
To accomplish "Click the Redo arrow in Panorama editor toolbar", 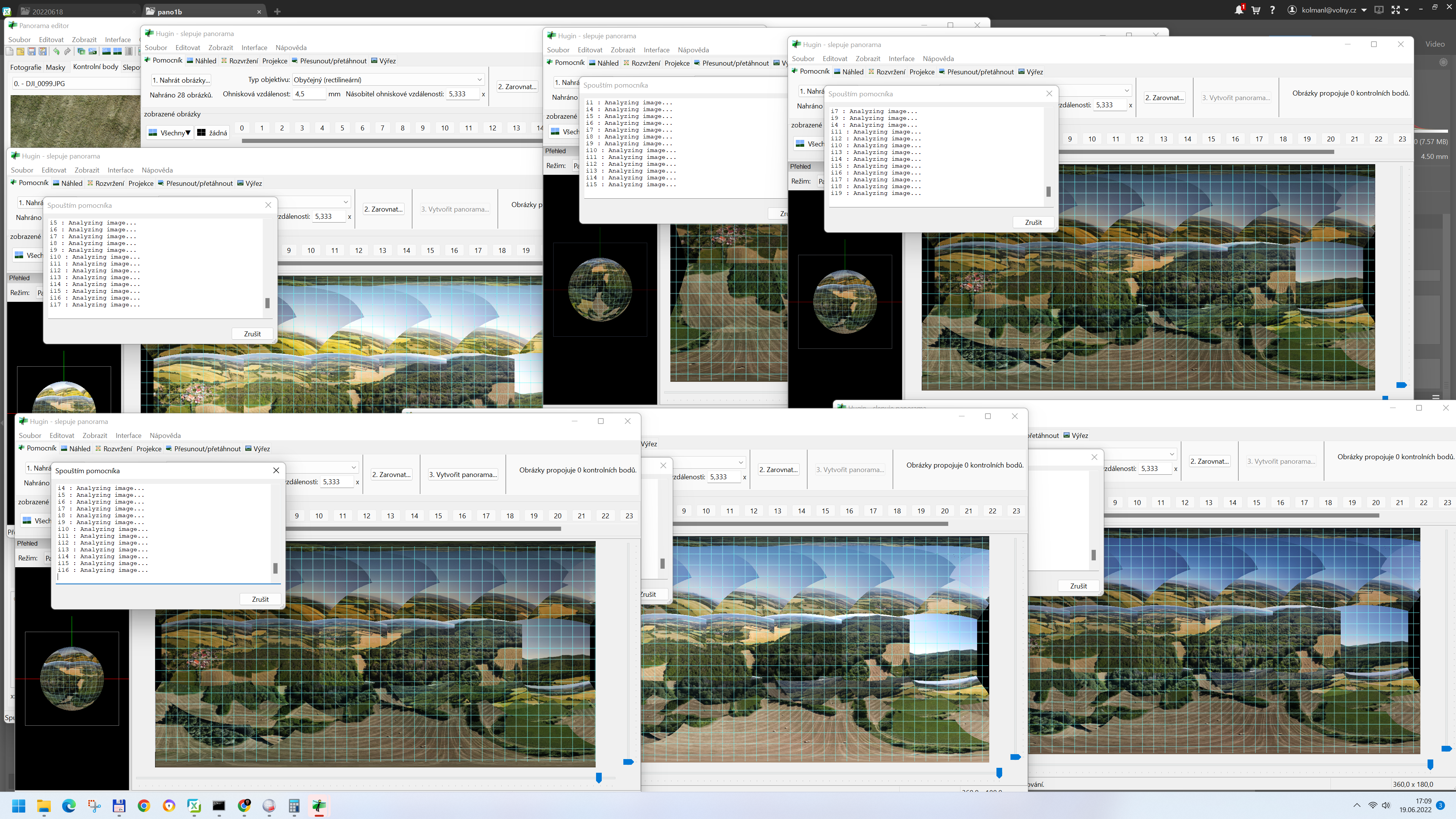I will click(67, 52).
